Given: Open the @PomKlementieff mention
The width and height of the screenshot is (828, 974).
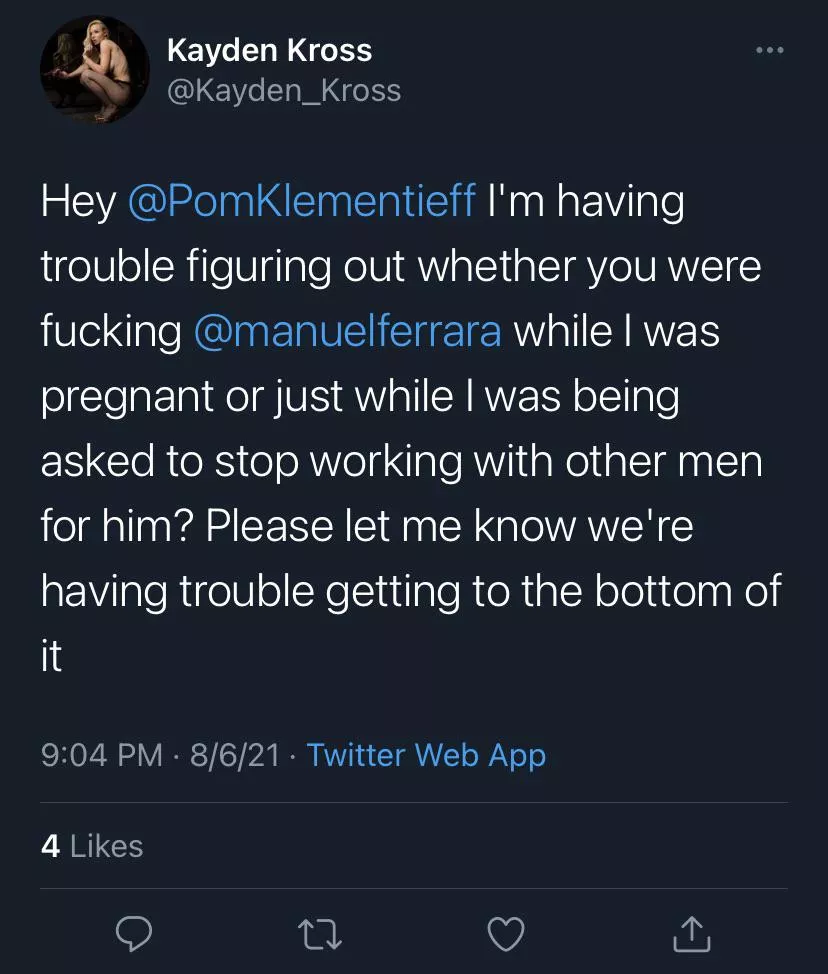Looking at the screenshot, I should tap(302, 202).
